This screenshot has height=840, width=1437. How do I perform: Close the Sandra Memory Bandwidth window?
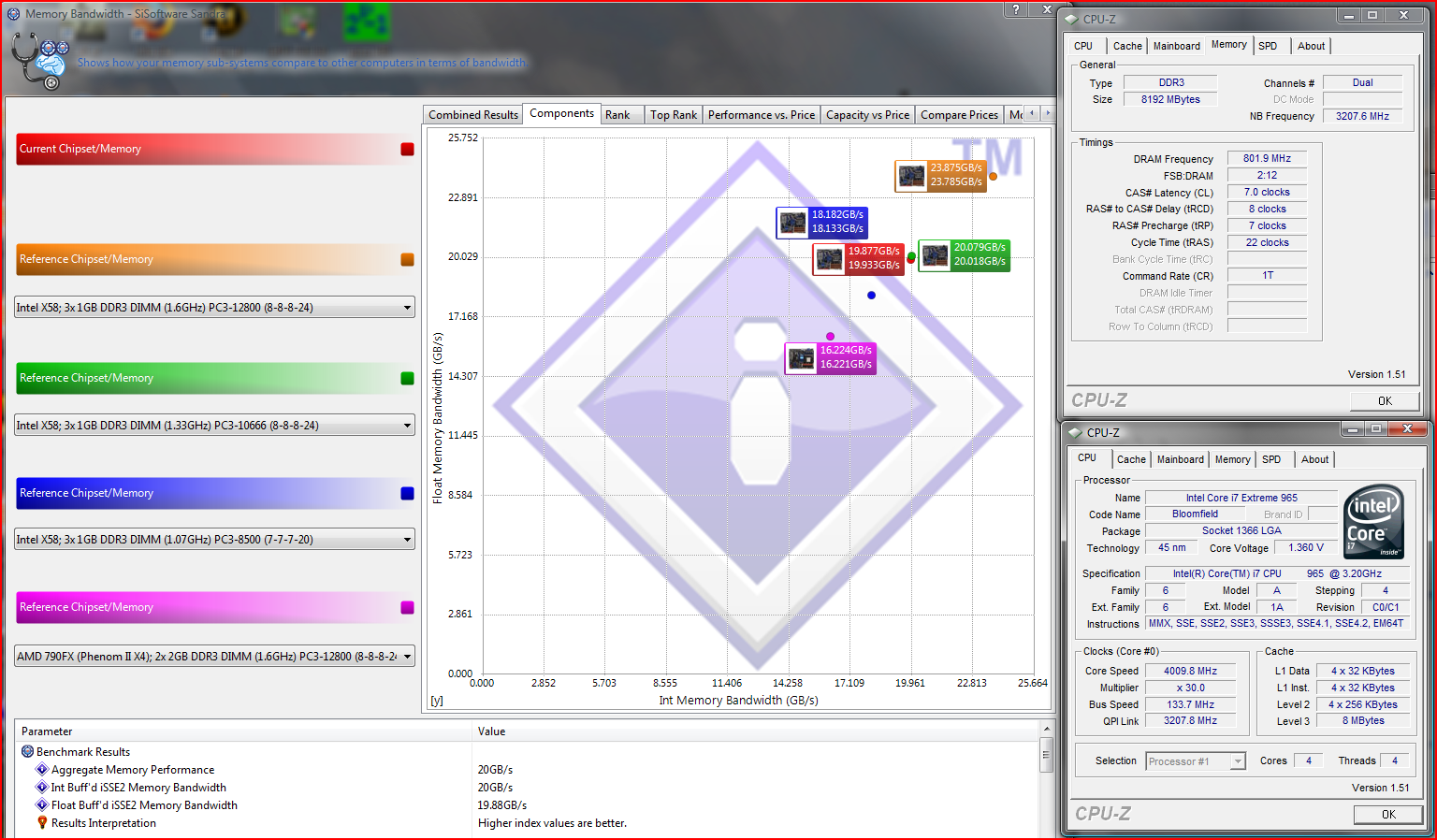coord(1046,9)
